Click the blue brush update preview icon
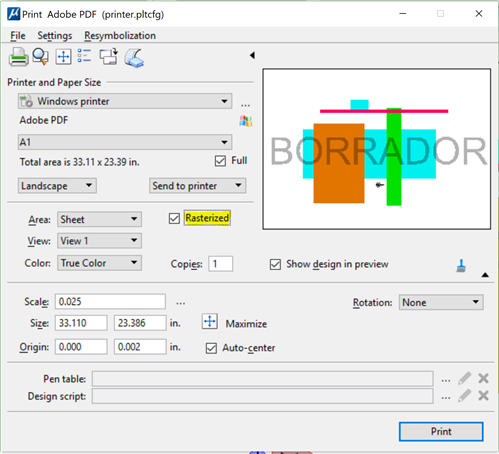The width and height of the screenshot is (499, 454). [461, 266]
